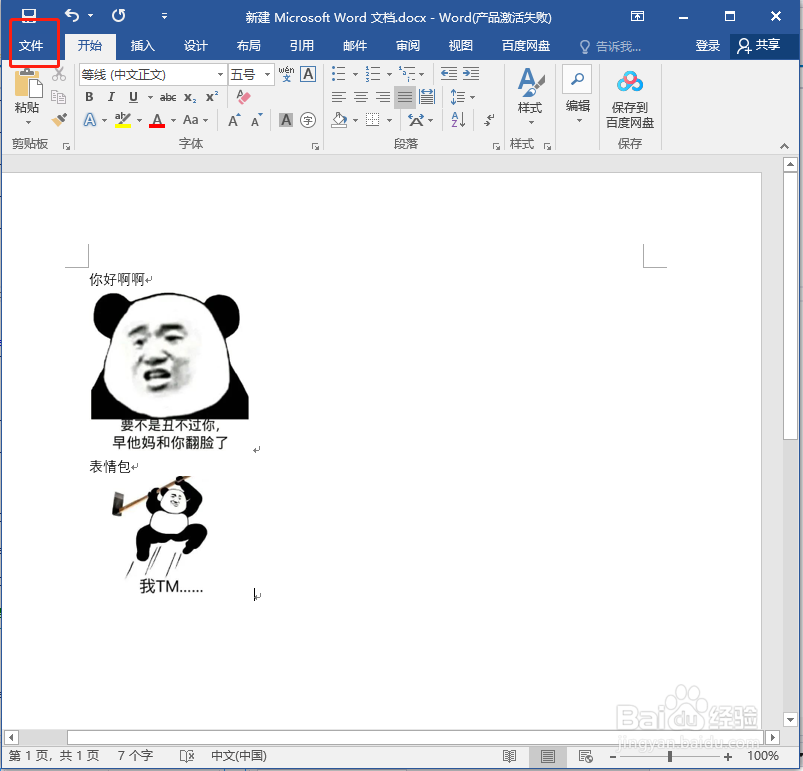
Task: Click the show paragraph marks icon
Action: [x=489, y=120]
